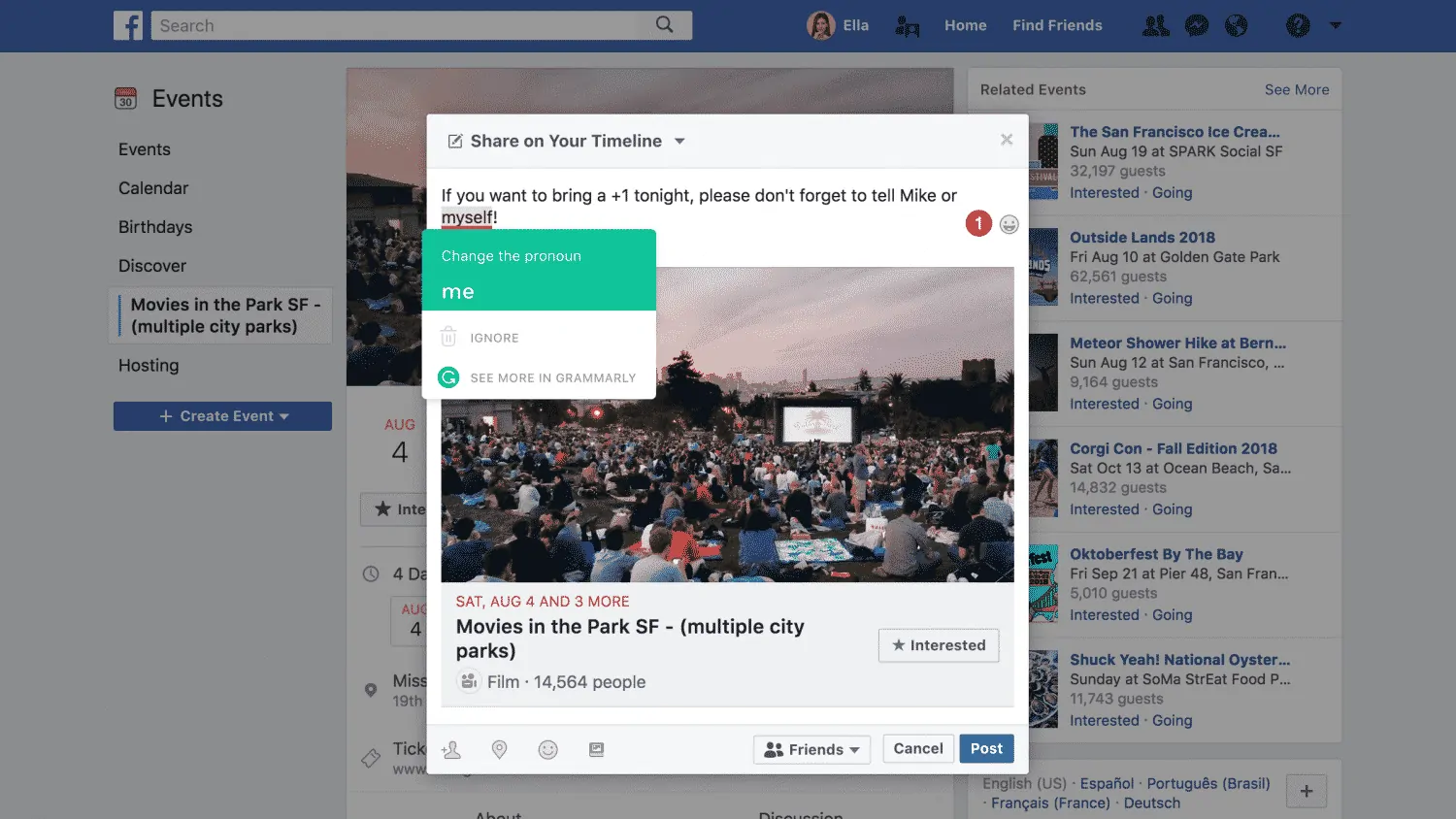Viewport: 1456px width, 819px height.
Task: Click the tag friends icon
Action: pyautogui.click(x=451, y=749)
